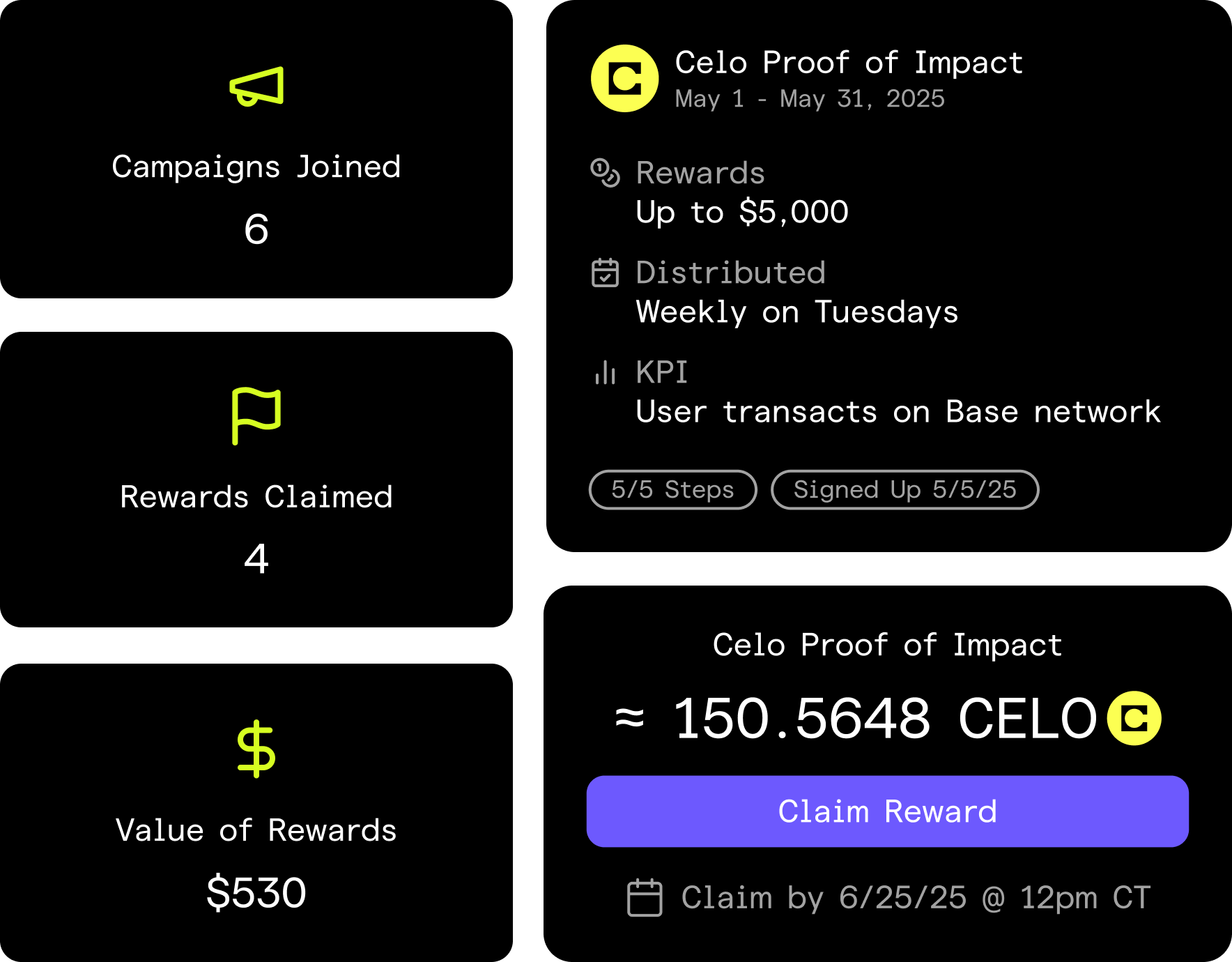Click the coins icon next to Rewards

605,173
